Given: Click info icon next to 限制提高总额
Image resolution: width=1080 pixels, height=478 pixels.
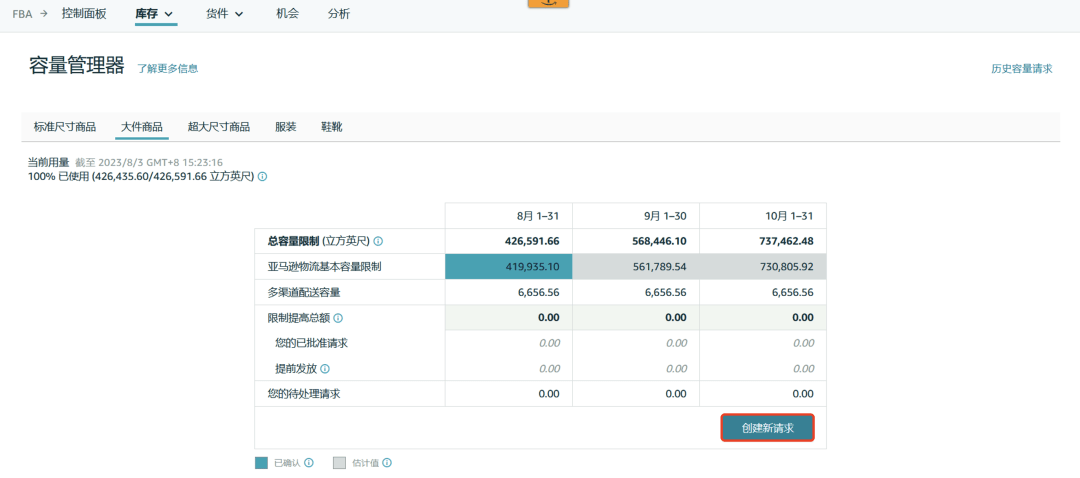Looking at the screenshot, I should pos(338,318).
